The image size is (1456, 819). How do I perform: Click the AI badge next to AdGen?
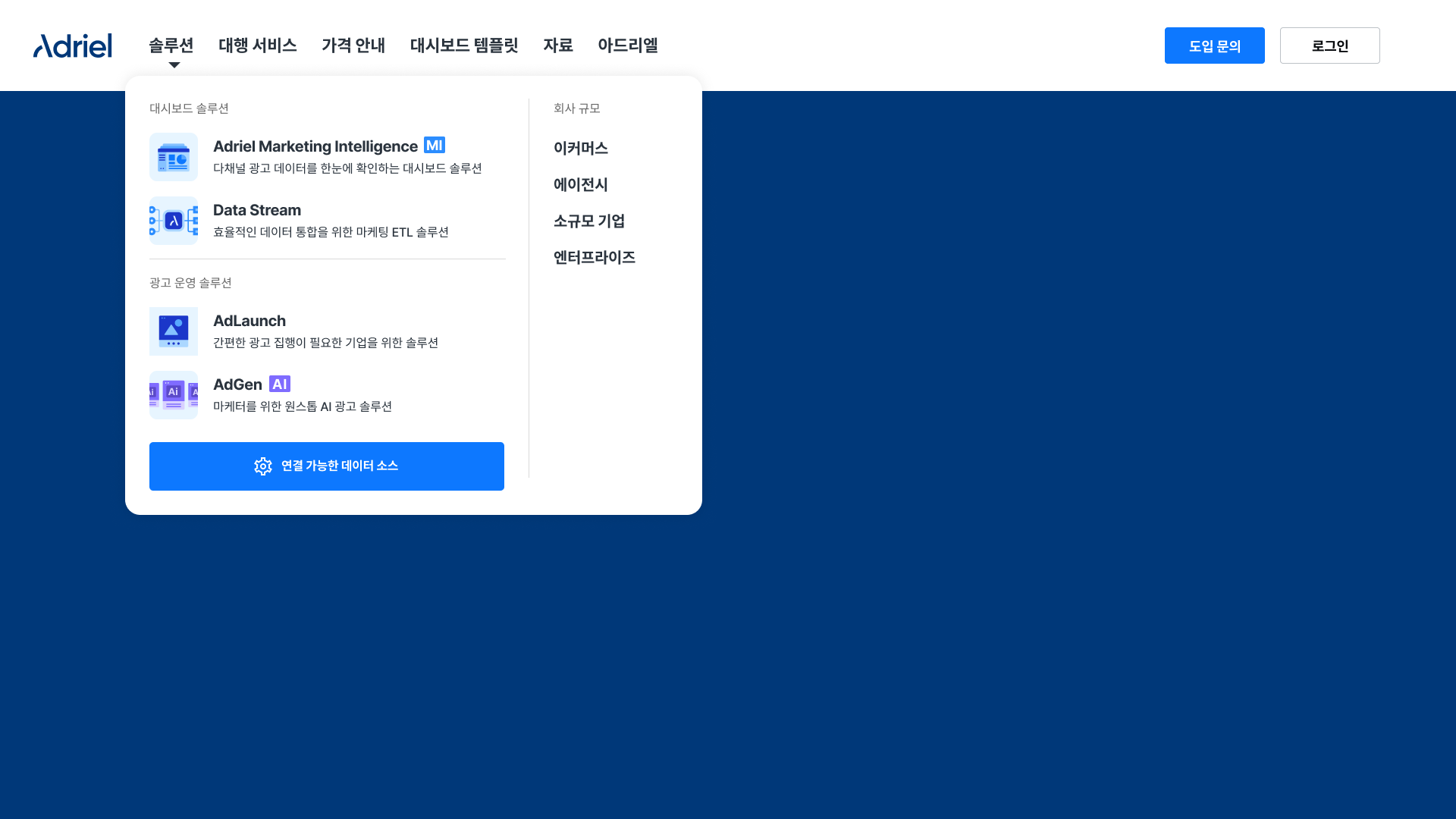pos(280,384)
